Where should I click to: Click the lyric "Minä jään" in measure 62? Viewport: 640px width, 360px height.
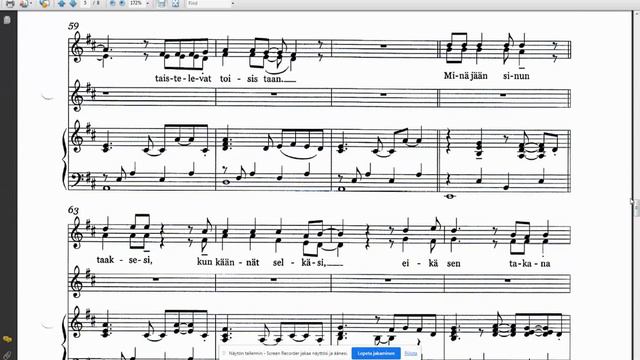tap(466, 76)
